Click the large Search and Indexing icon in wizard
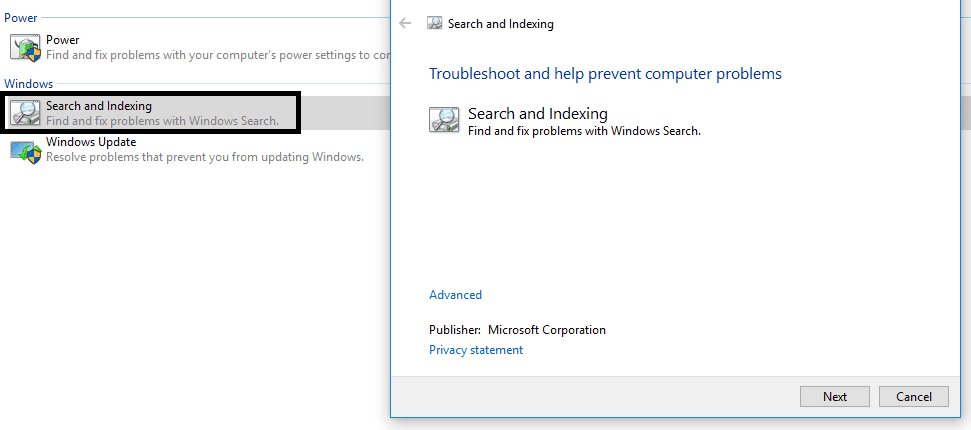 (x=444, y=120)
